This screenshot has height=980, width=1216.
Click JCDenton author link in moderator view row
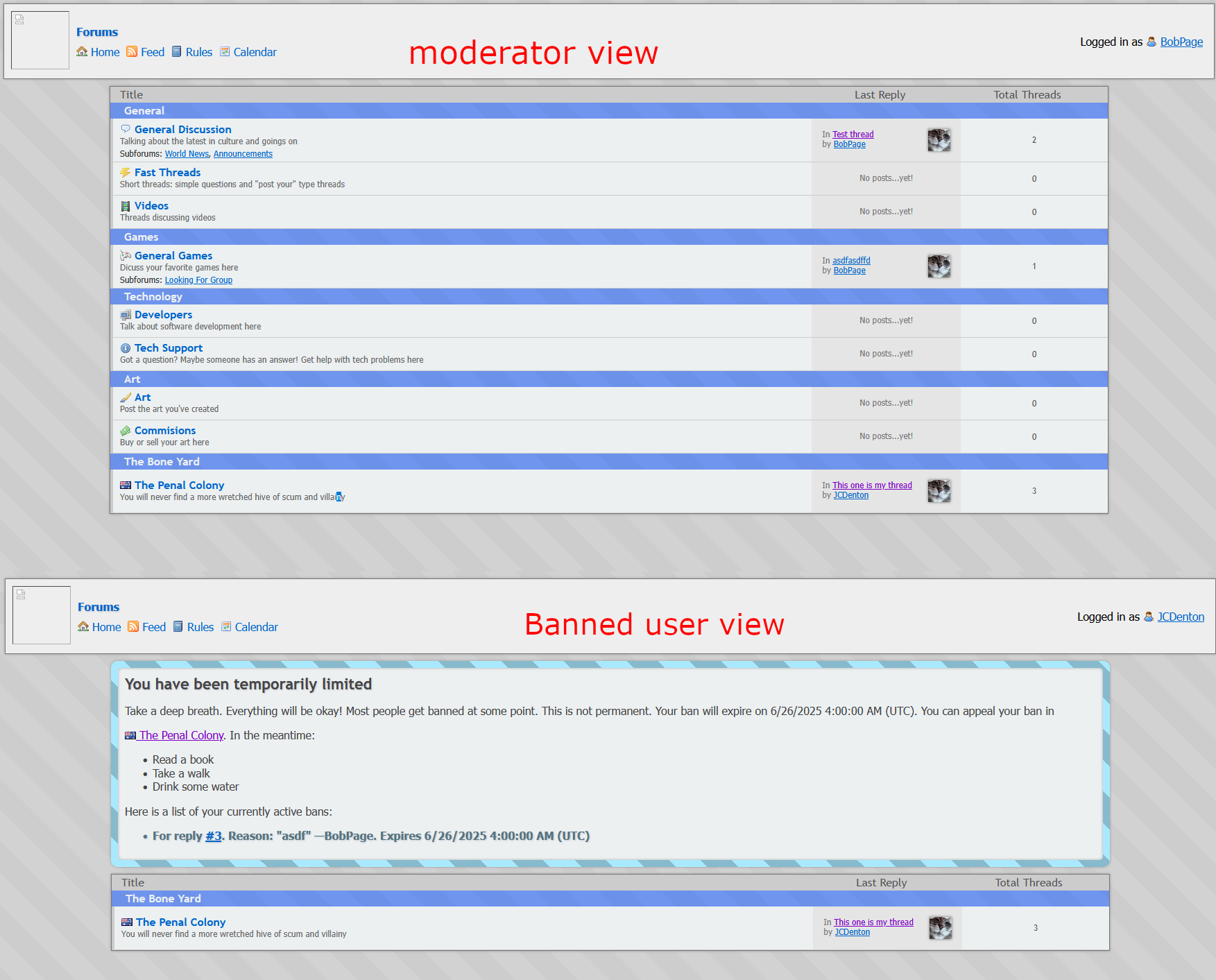click(851, 495)
